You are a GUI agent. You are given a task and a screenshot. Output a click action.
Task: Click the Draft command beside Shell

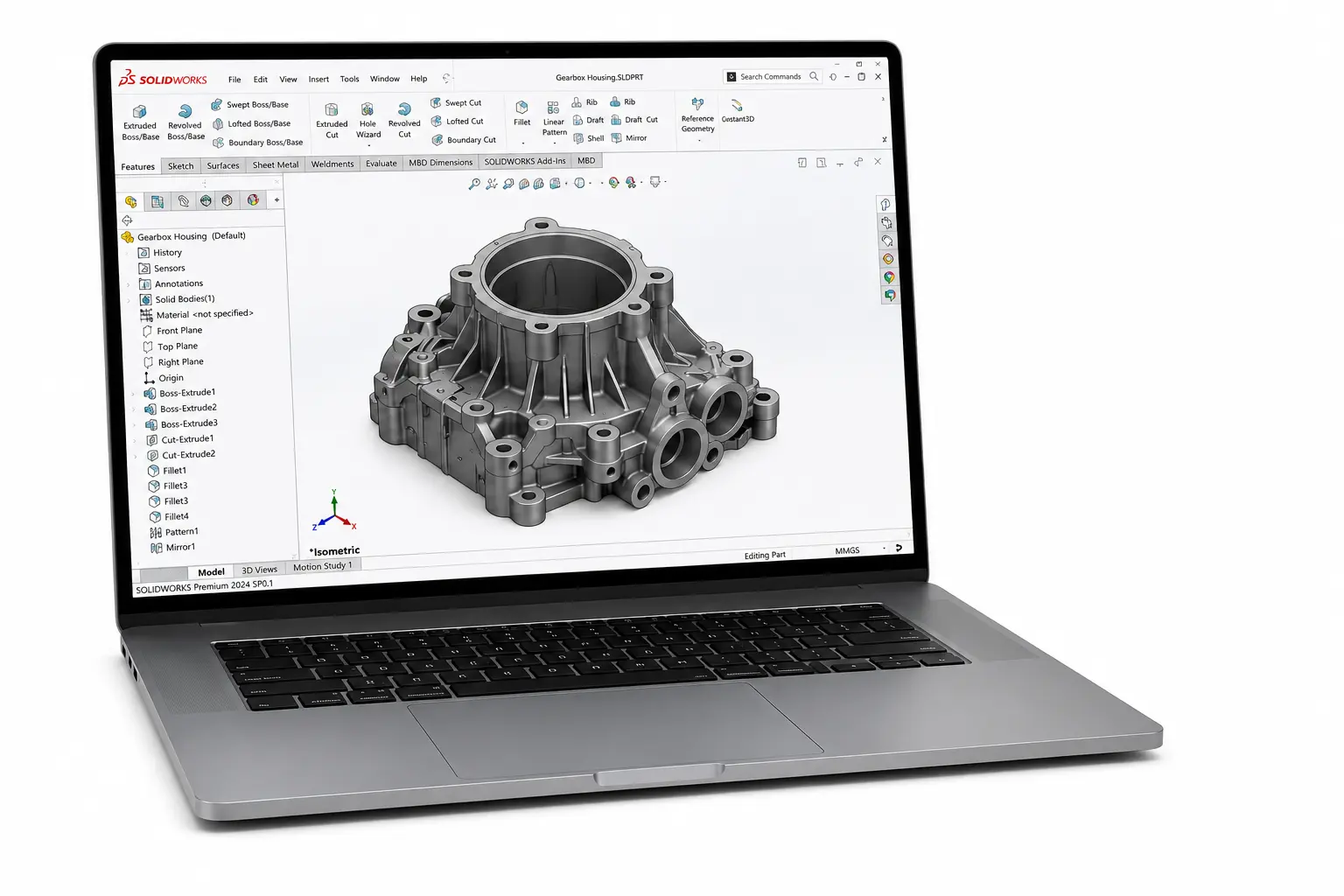588,120
